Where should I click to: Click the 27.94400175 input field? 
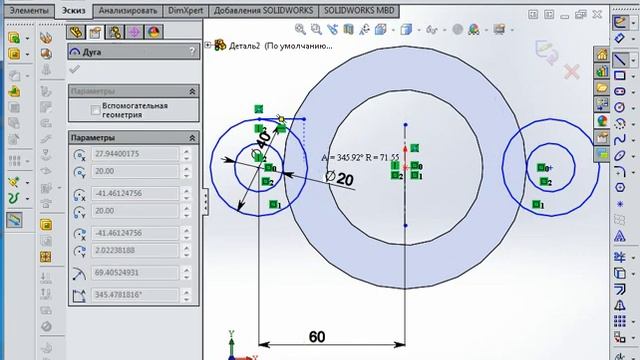click(135, 154)
